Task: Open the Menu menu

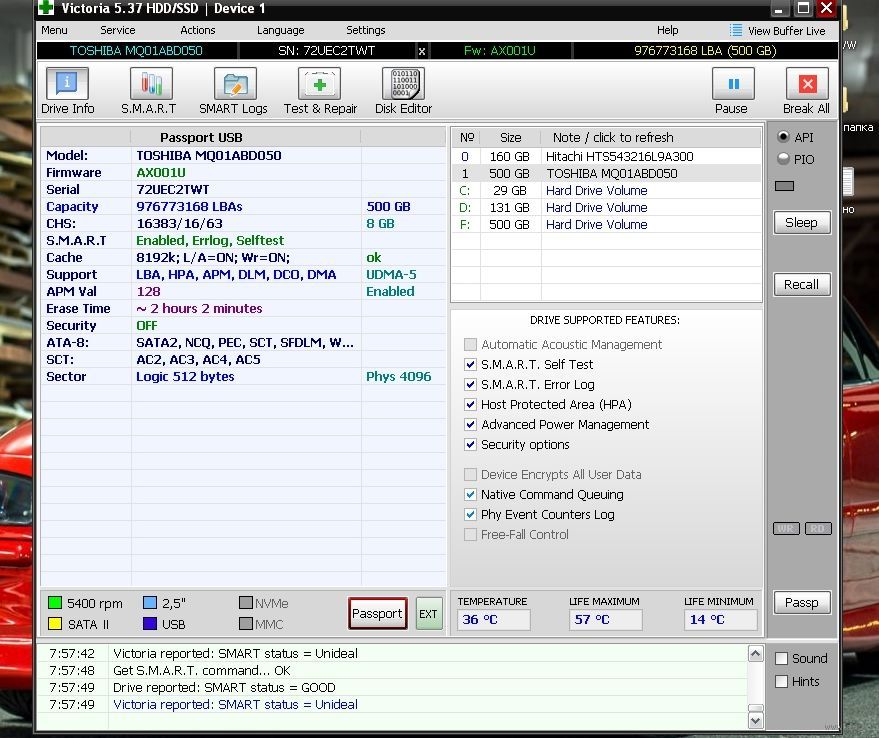Action: pyautogui.click(x=54, y=30)
